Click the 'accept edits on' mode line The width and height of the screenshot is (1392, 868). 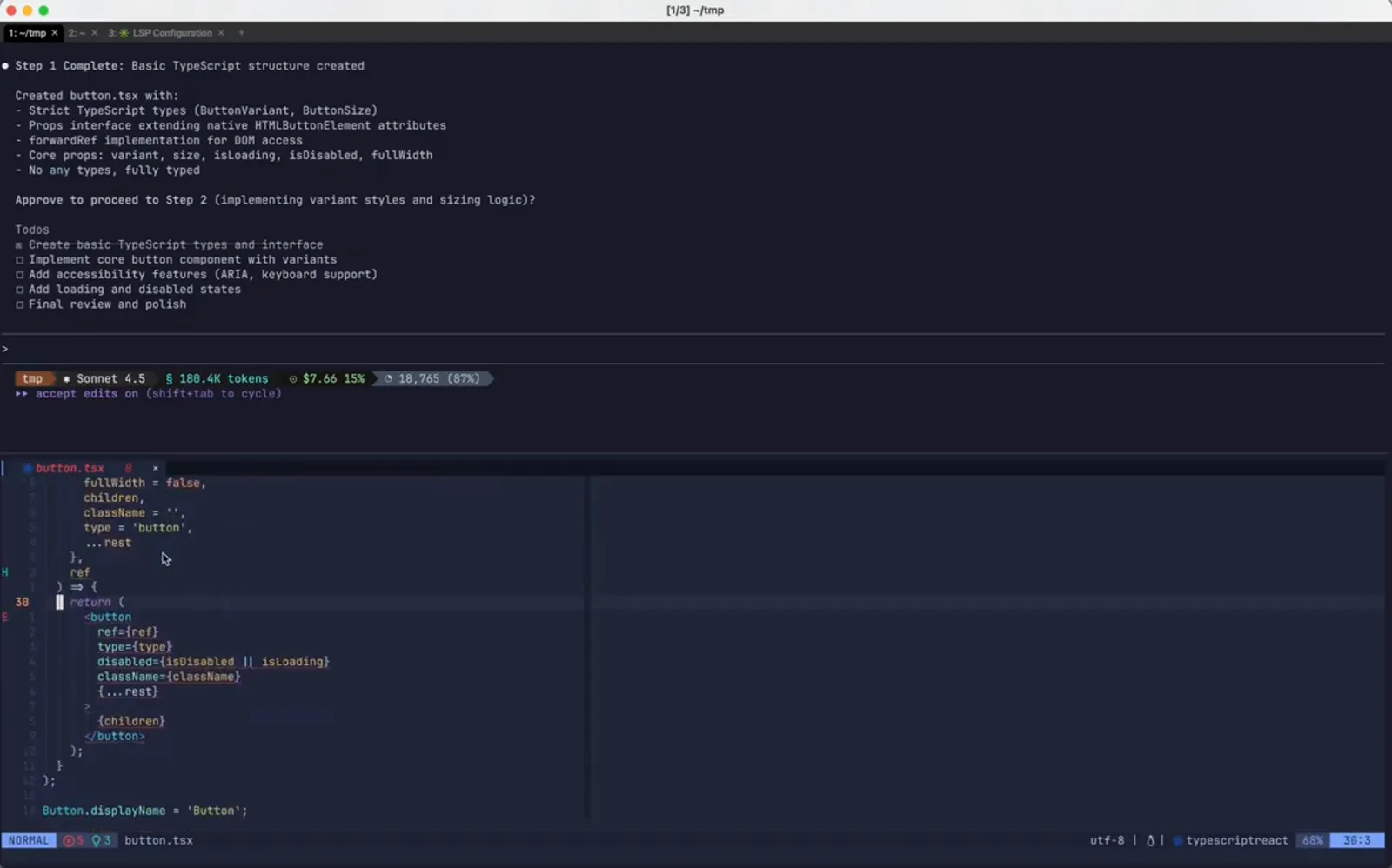coord(148,393)
